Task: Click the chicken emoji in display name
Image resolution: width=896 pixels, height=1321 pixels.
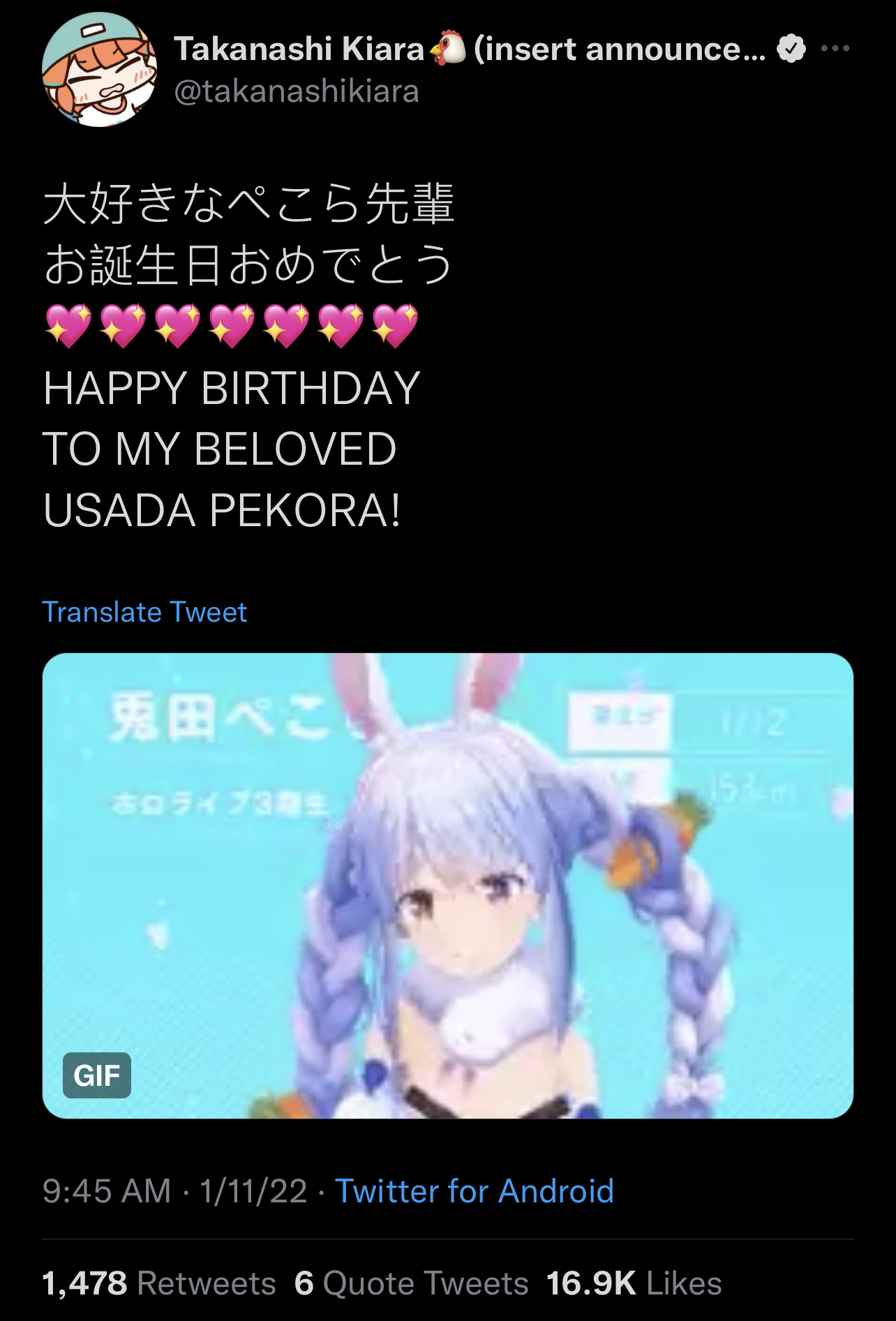Action: click(x=448, y=48)
